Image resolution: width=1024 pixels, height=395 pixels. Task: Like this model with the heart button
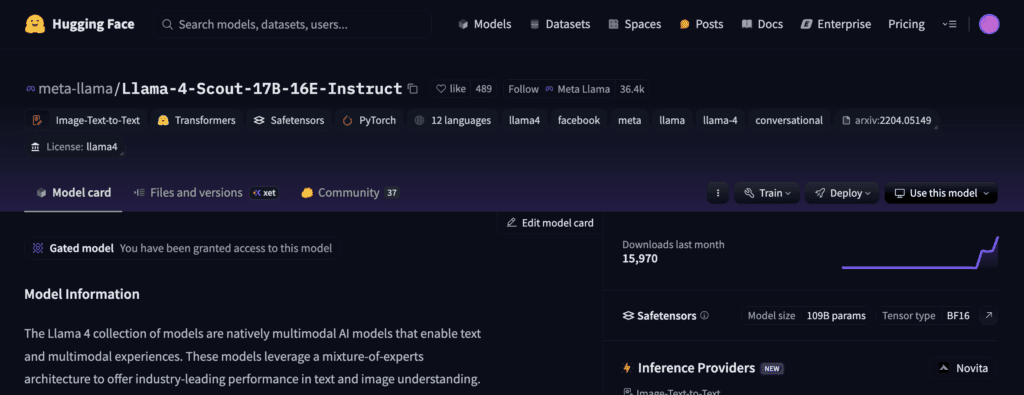click(451, 89)
